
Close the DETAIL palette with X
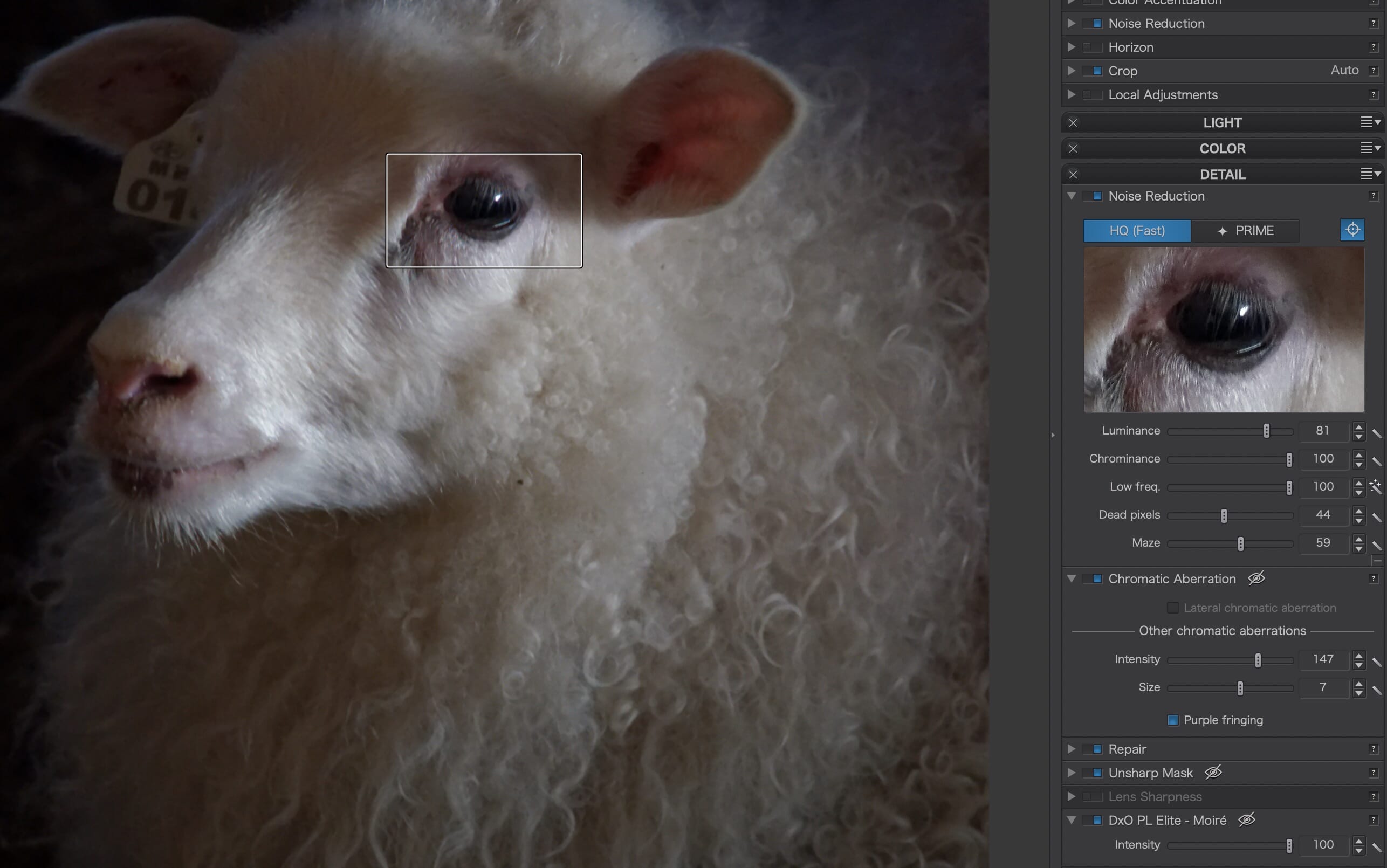(1073, 175)
